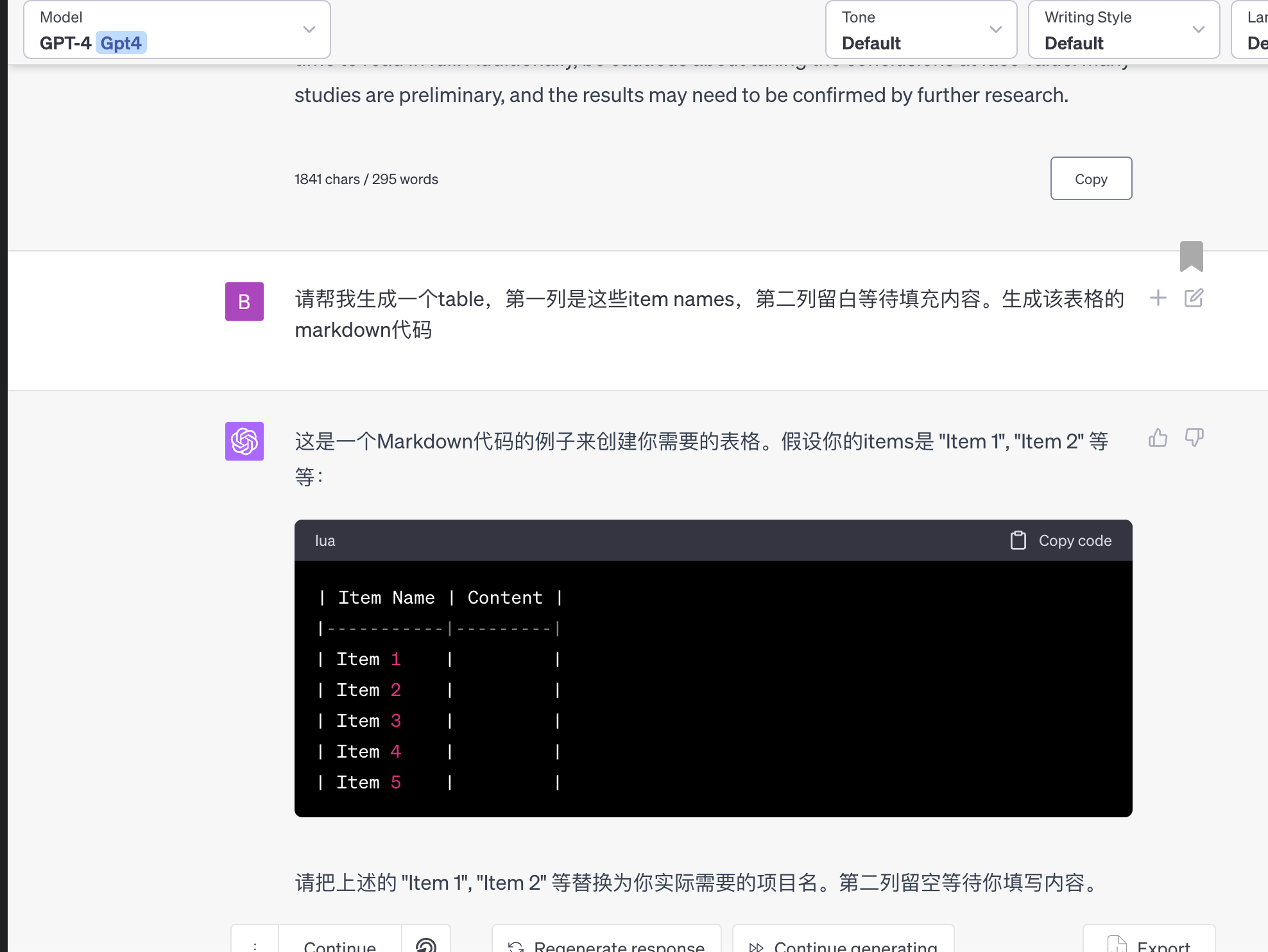The height and width of the screenshot is (952, 1268).
Task: Click the circular retry icon beside Continue
Action: [x=425, y=945]
